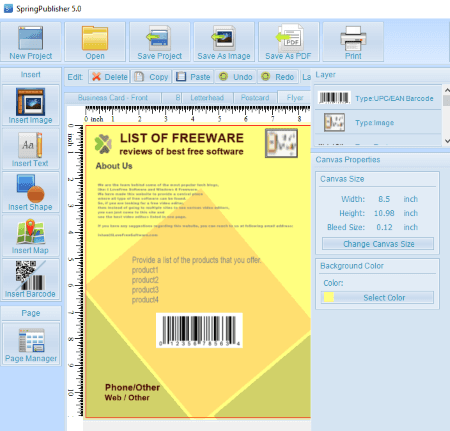Select the Phone/Other text
This screenshot has width=450, height=431.
pyautogui.click(x=133, y=387)
